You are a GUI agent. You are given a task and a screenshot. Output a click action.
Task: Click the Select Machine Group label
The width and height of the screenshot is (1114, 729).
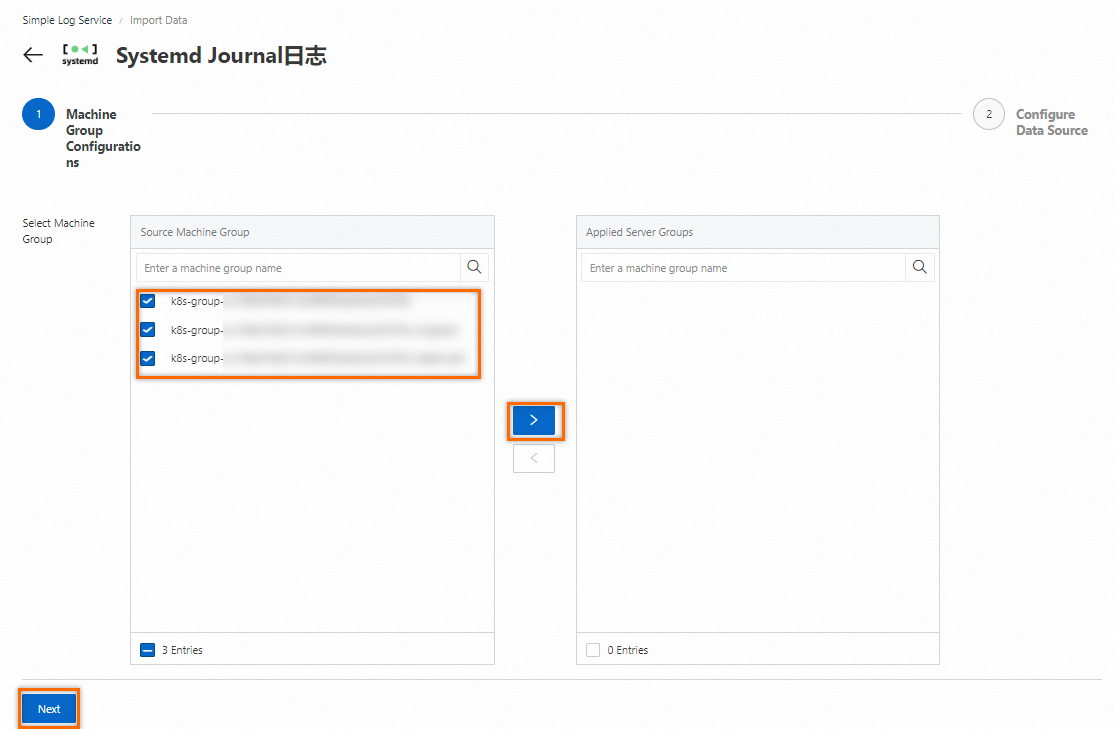[x=58, y=231]
